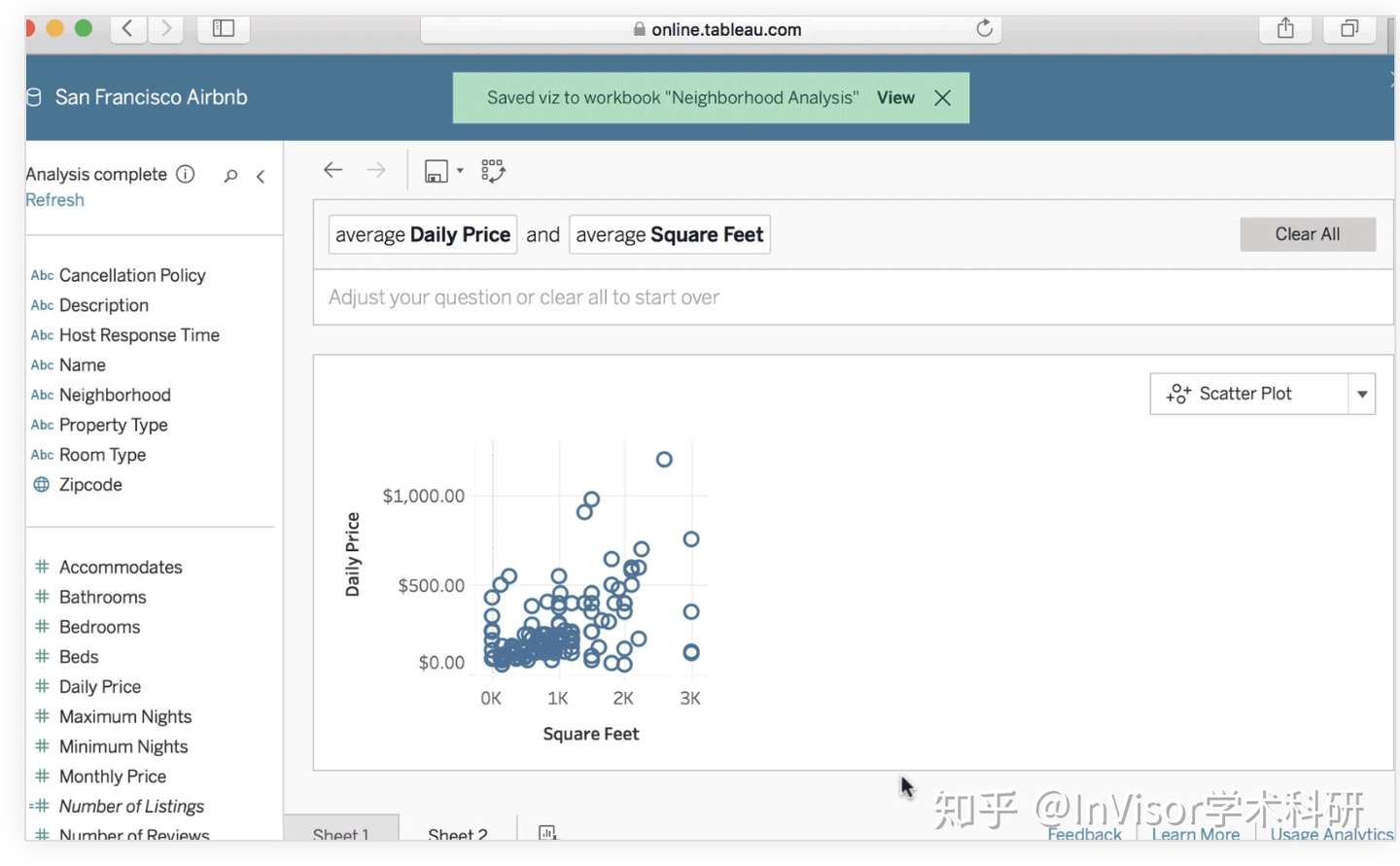The width and height of the screenshot is (1400, 866).
Task: Select the Host Response Time field
Action: click(x=139, y=335)
